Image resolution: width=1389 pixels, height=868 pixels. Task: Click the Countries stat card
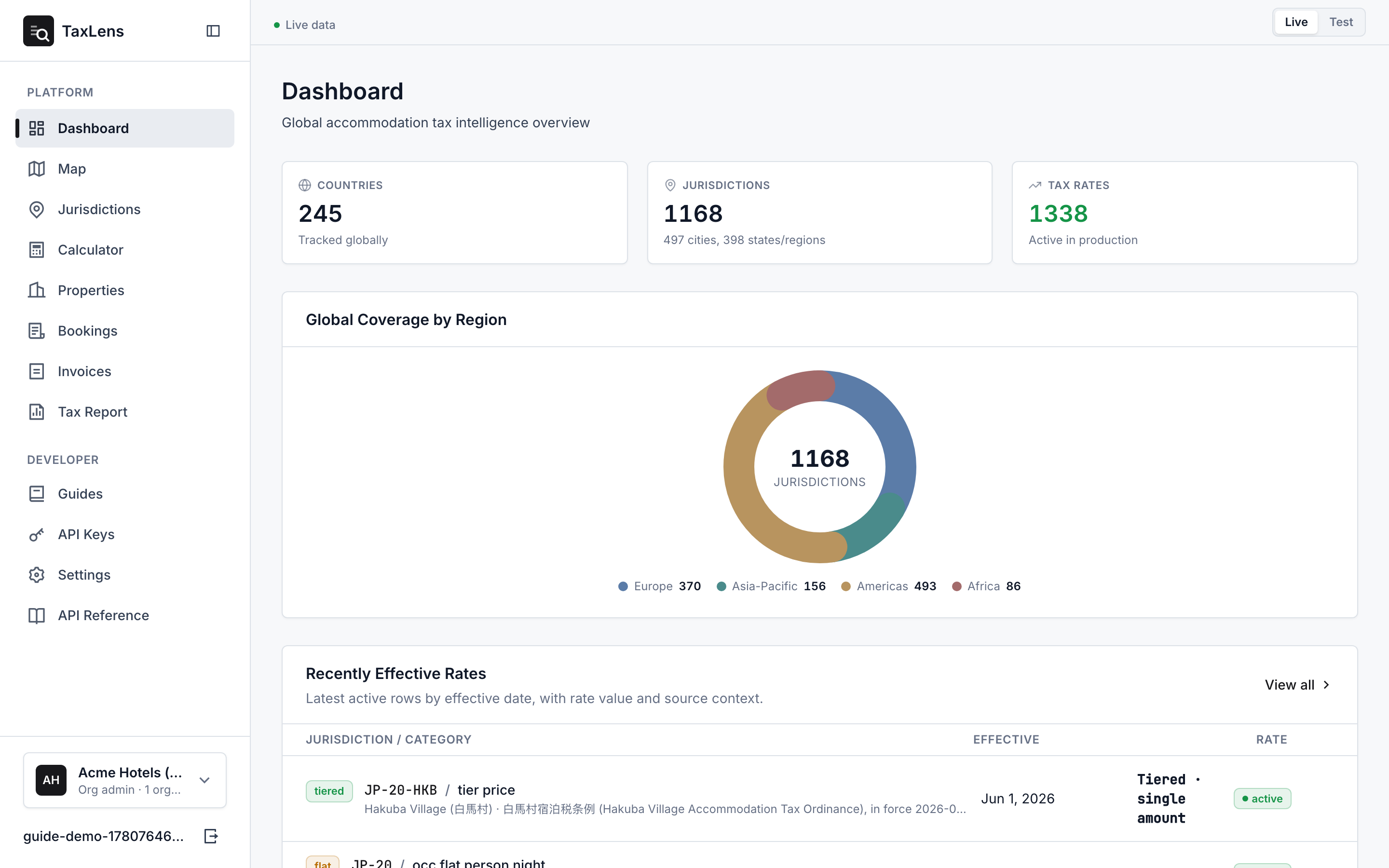tap(455, 212)
